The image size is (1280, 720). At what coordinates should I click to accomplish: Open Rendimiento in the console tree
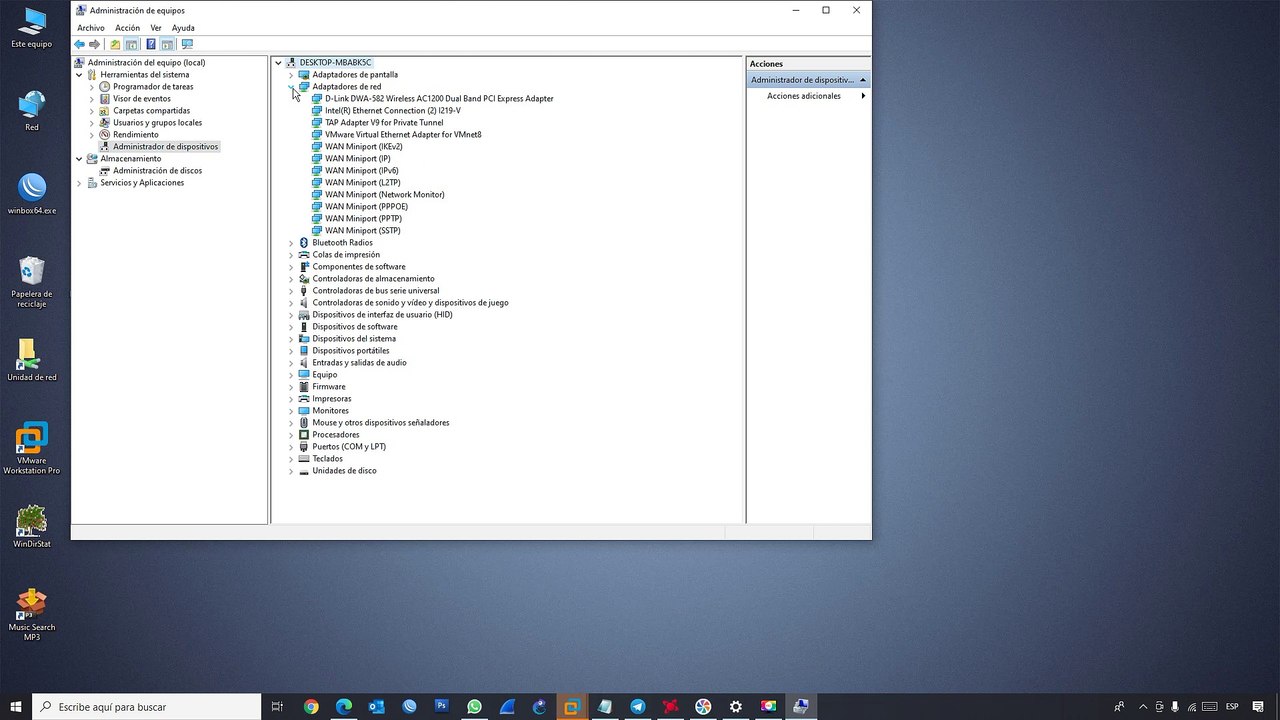point(136,135)
